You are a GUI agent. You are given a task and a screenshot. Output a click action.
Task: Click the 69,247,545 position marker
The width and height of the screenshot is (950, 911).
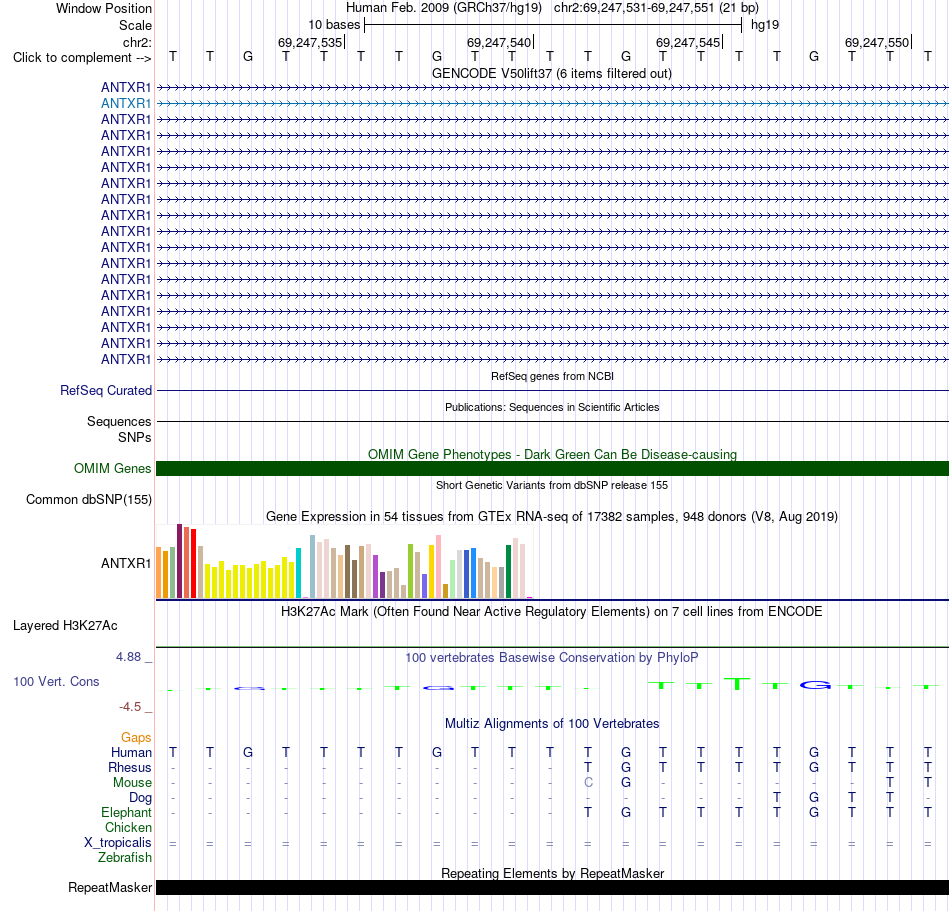point(689,42)
